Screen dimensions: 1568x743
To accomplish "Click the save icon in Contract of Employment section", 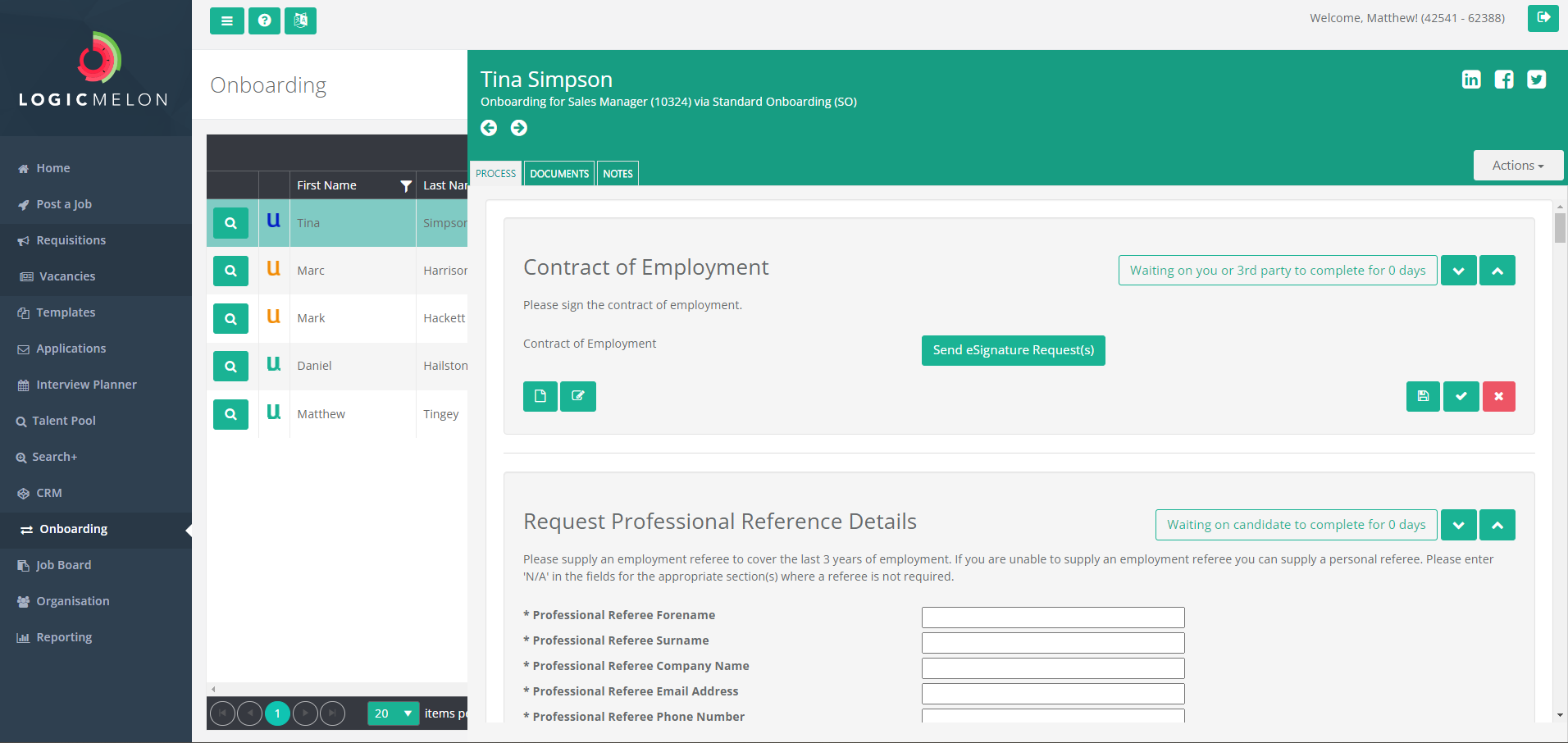I will coord(1423,396).
